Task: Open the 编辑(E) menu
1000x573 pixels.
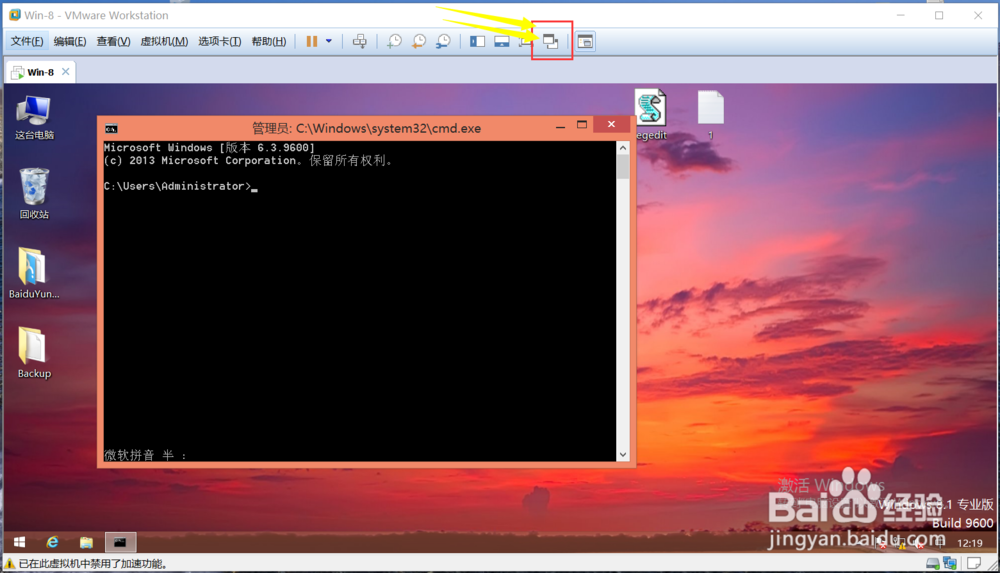Action: point(70,41)
